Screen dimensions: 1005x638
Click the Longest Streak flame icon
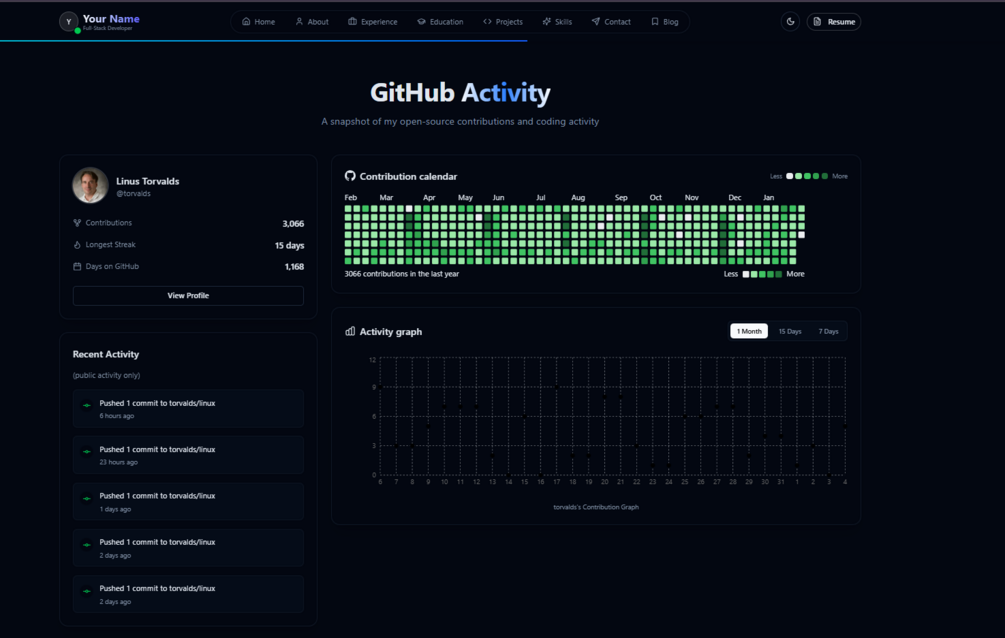pos(77,245)
